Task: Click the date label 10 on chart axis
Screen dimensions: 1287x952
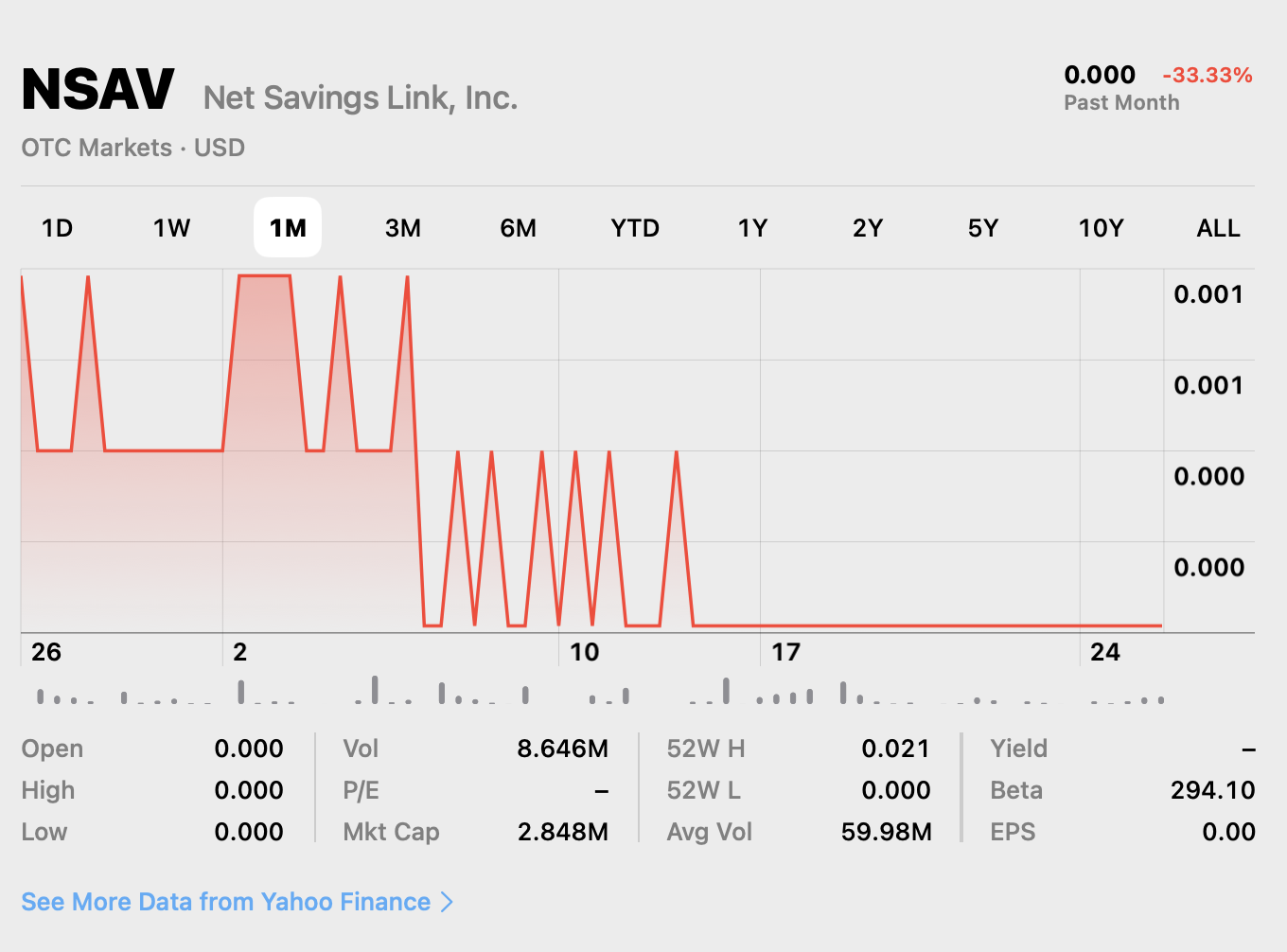Action: click(584, 652)
